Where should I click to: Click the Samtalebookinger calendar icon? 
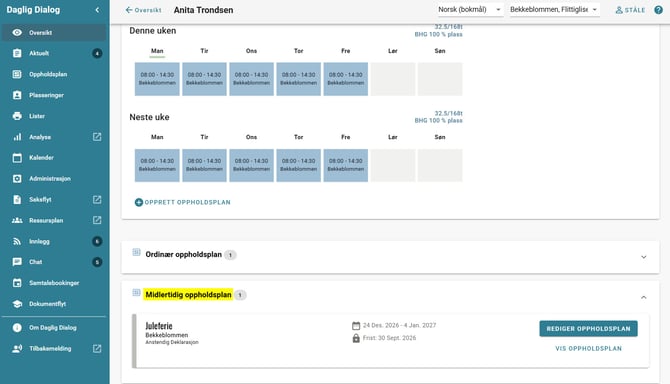pos(17,283)
